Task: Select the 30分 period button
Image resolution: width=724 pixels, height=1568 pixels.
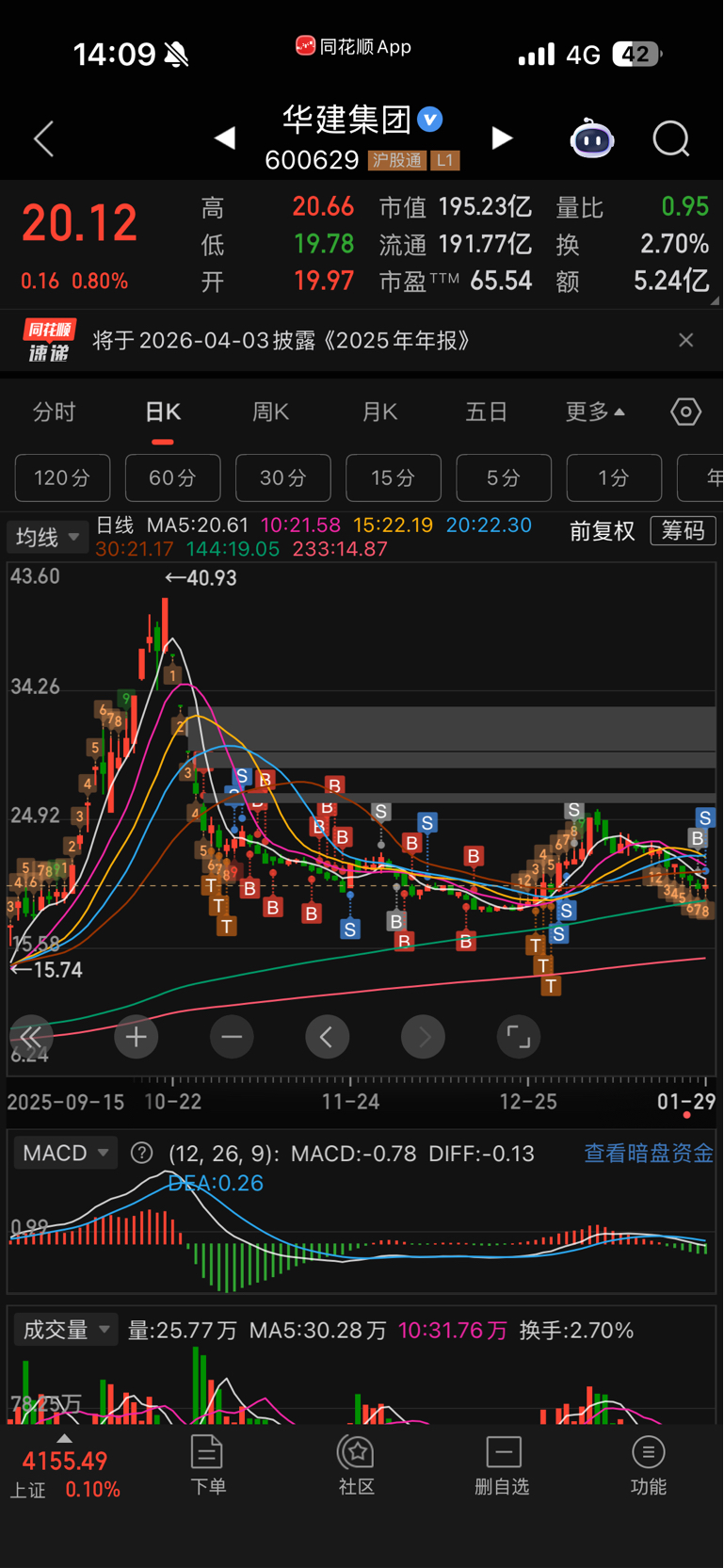Action: [283, 478]
